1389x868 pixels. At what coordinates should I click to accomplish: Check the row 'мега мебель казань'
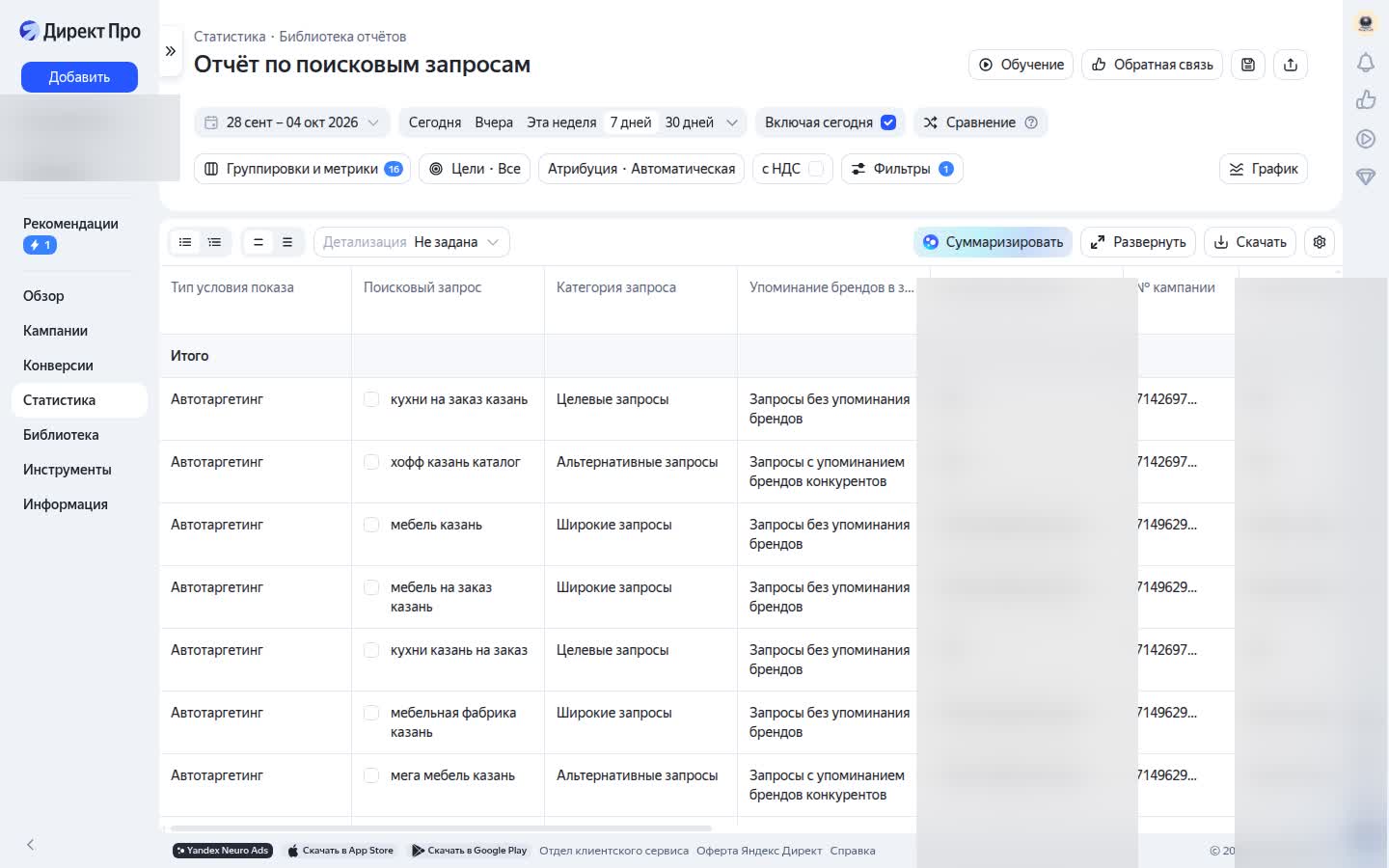coord(371,775)
